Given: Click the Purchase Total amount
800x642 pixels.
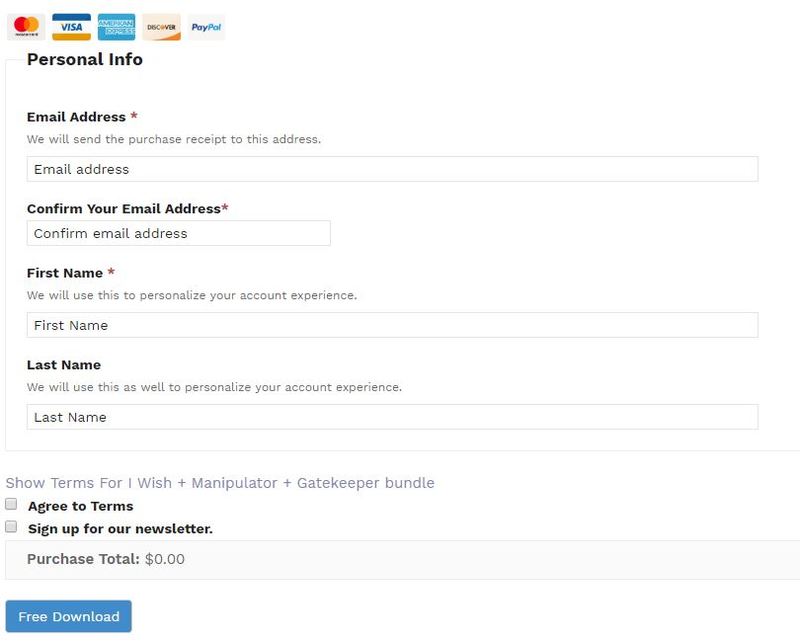Looking at the screenshot, I should (x=165, y=560).
